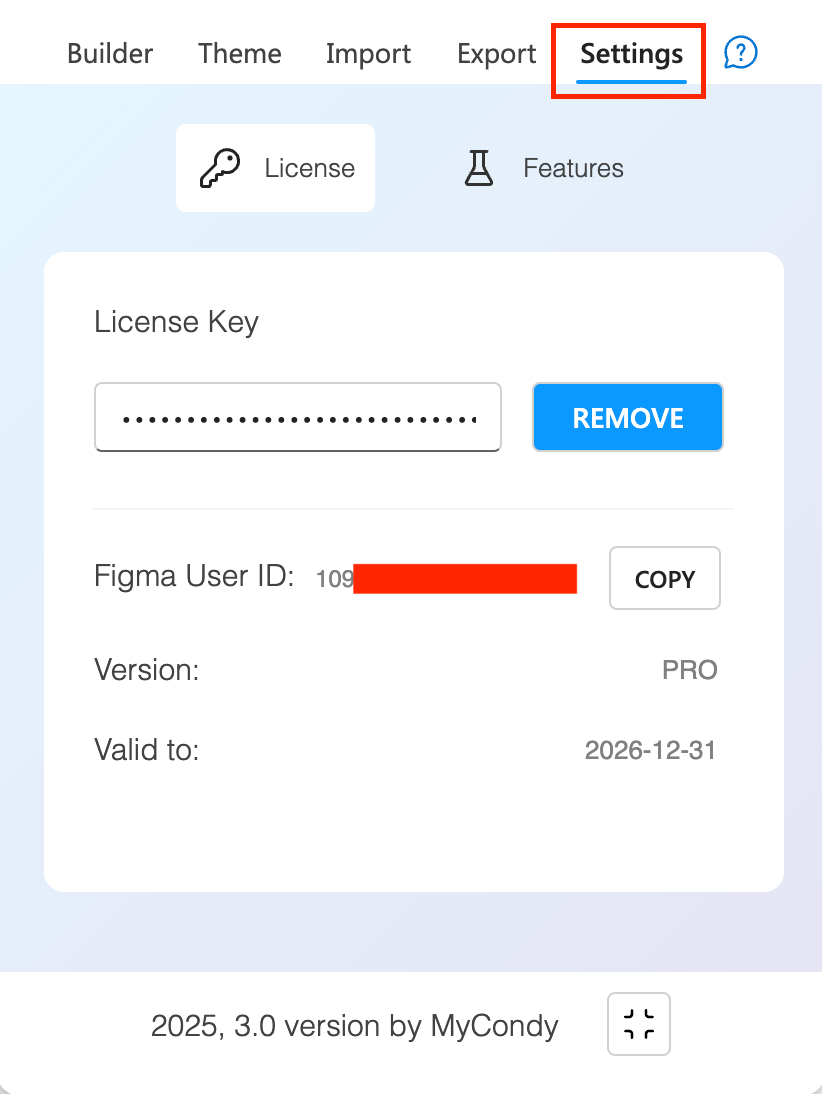Switch to the Features sub-tab label
The width and height of the screenshot is (822, 1094).
pos(574,168)
